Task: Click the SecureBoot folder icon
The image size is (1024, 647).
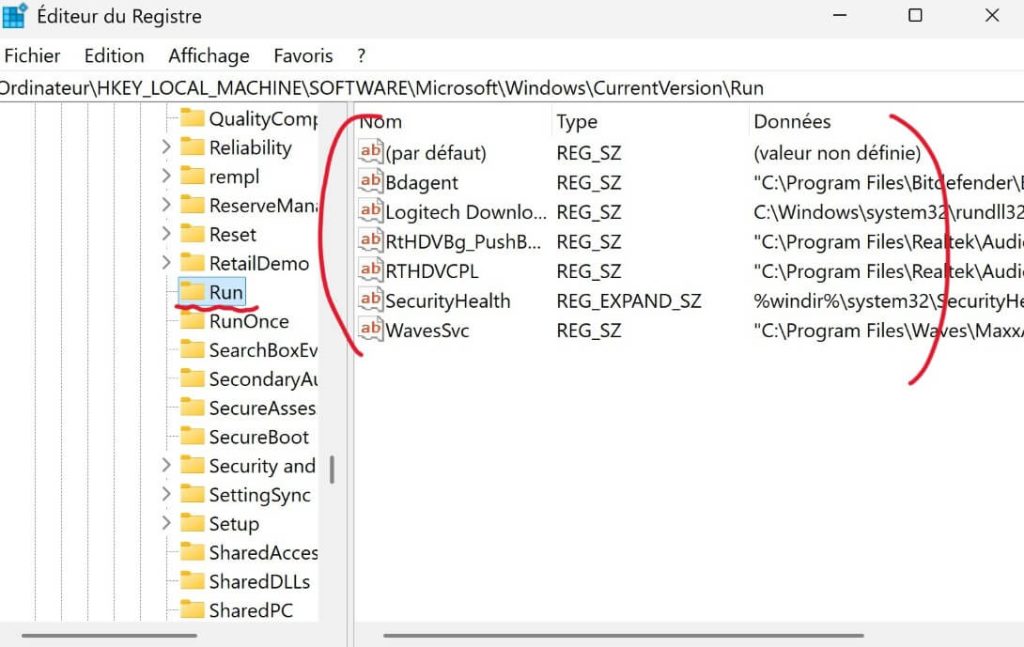Action: (192, 437)
